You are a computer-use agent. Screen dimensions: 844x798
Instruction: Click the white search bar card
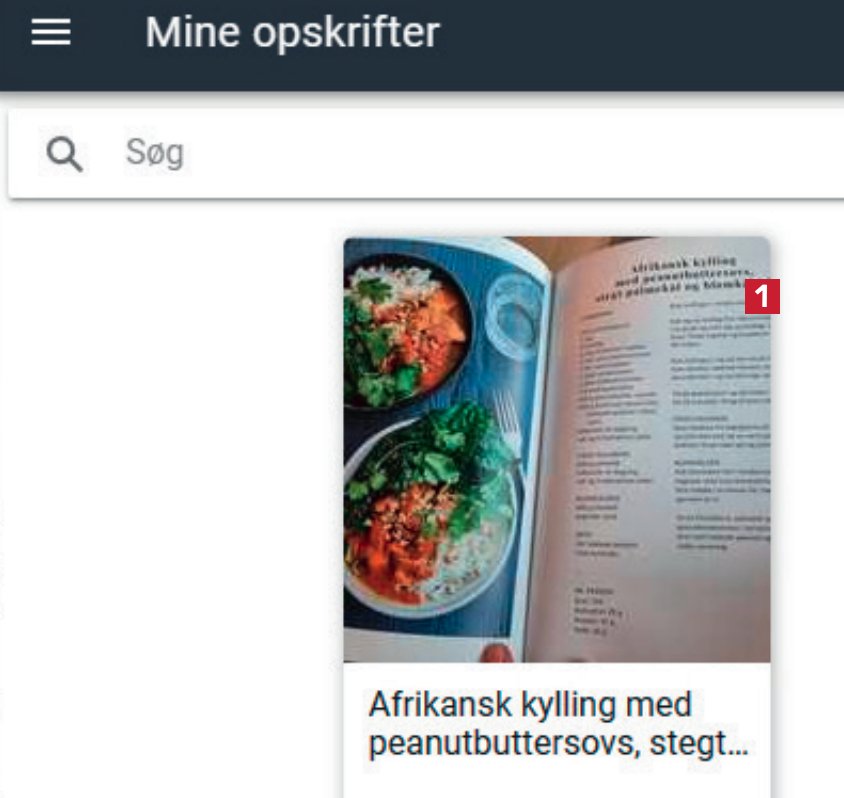coord(426,154)
